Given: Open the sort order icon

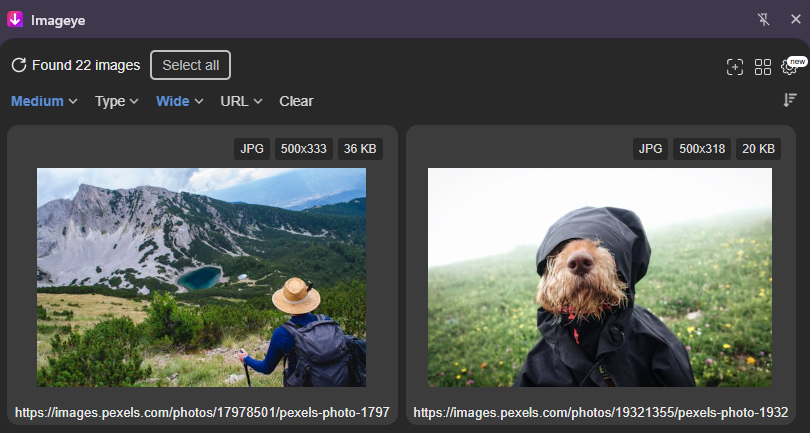Looking at the screenshot, I should pos(790,100).
